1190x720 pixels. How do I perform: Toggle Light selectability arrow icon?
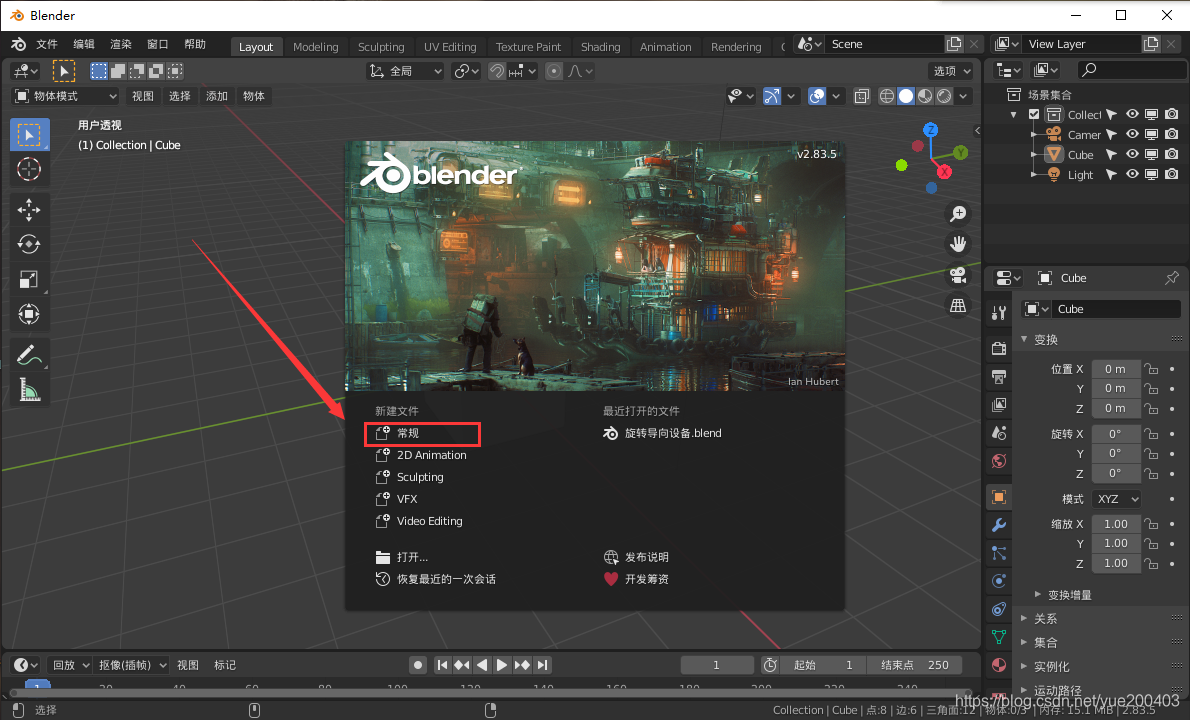tap(1111, 174)
